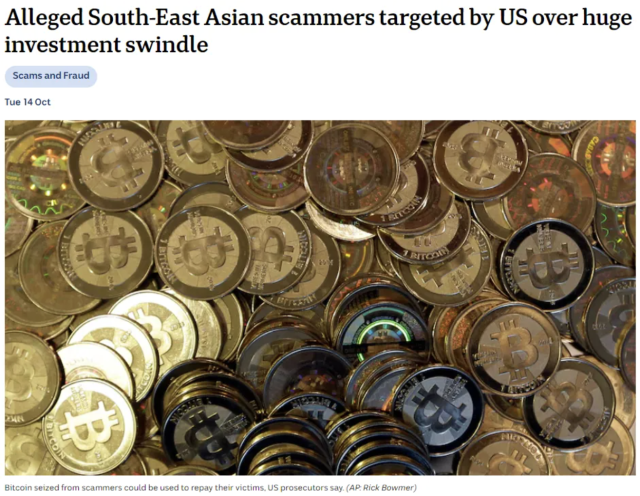The image size is (640, 496).
Task: Click the word Alleged starting the headline
Action: (43, 18)
